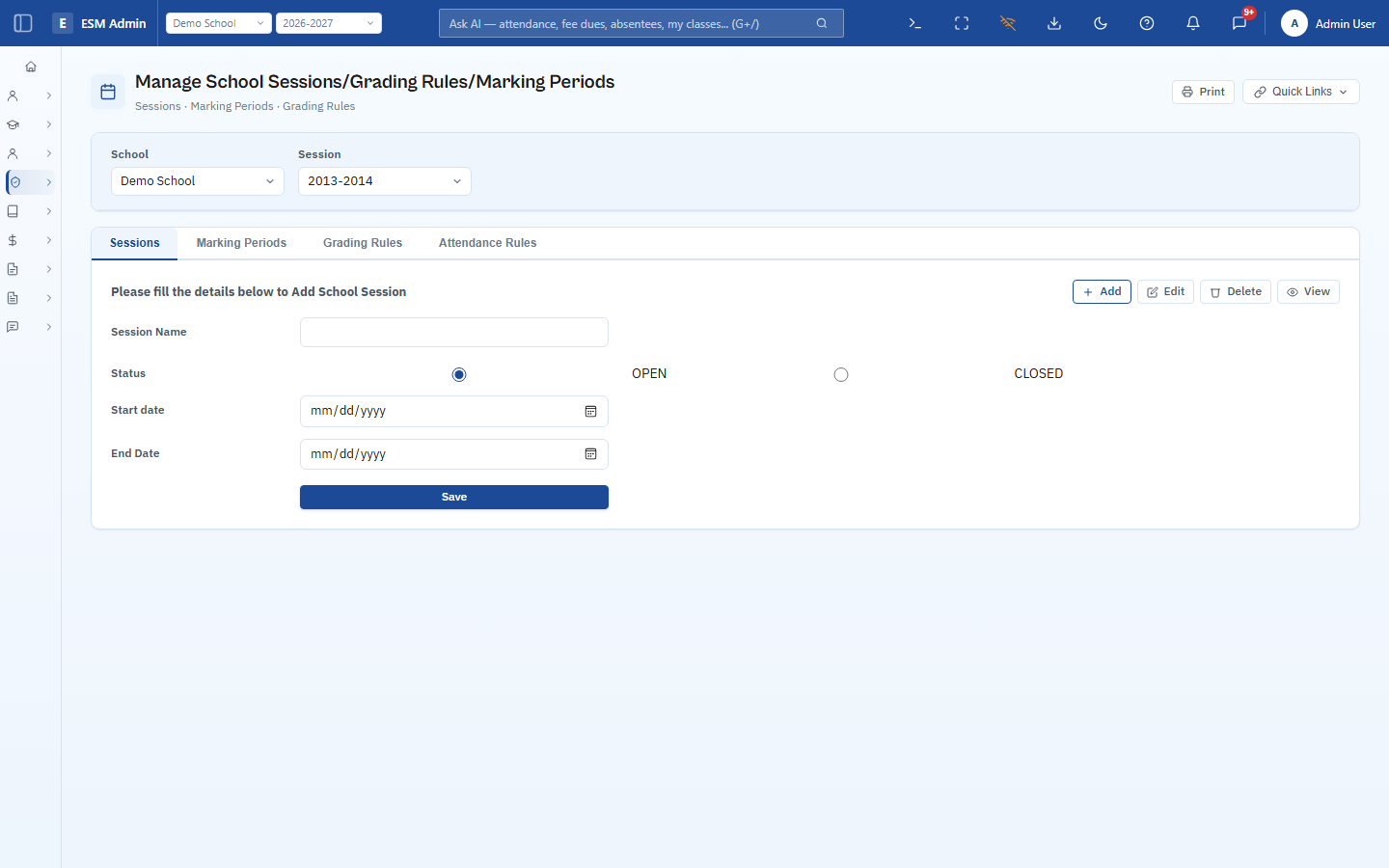Expand chevron next to dollar sign icon
Viewport: 1389px width, 868px height.
[48, 240]
